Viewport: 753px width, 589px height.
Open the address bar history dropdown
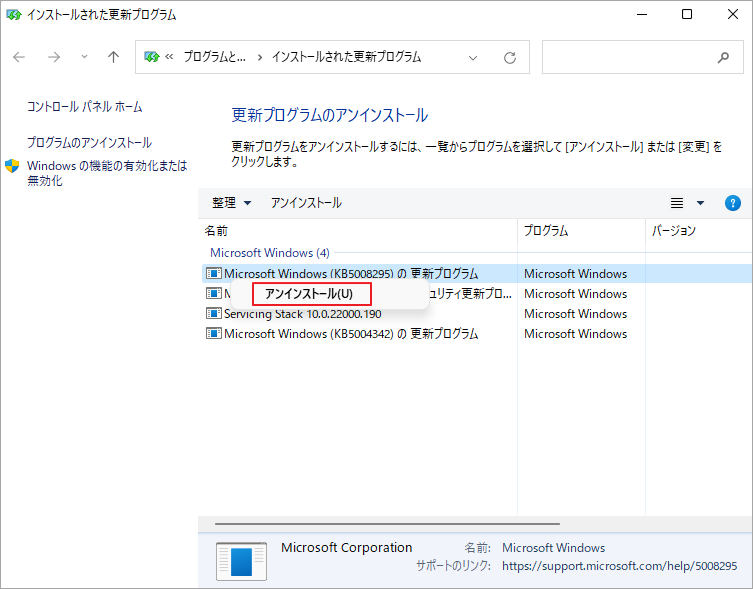click(x=473, y=58)
